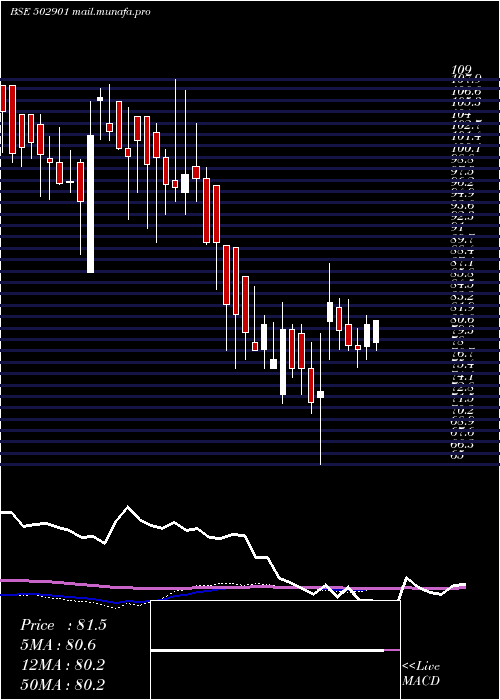Screen dimensions: 500x700
Task: Click the '5MA : 80.6' value
Action: [x=58, y=645]
